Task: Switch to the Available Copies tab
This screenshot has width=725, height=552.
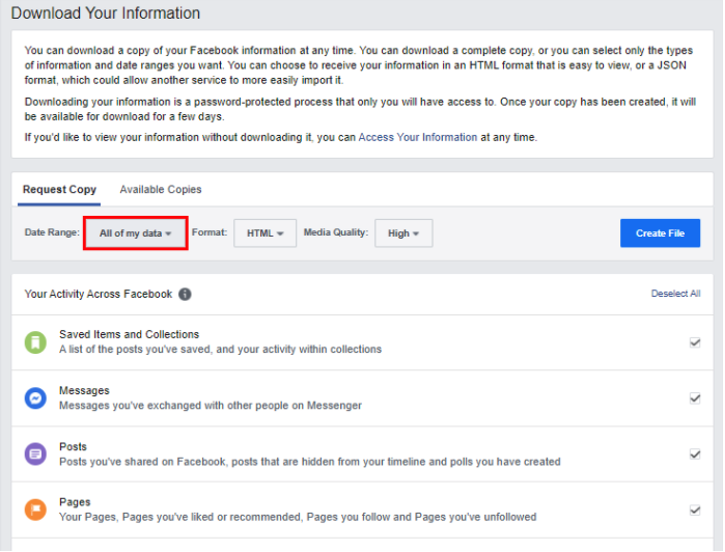Action: (160, 190)
